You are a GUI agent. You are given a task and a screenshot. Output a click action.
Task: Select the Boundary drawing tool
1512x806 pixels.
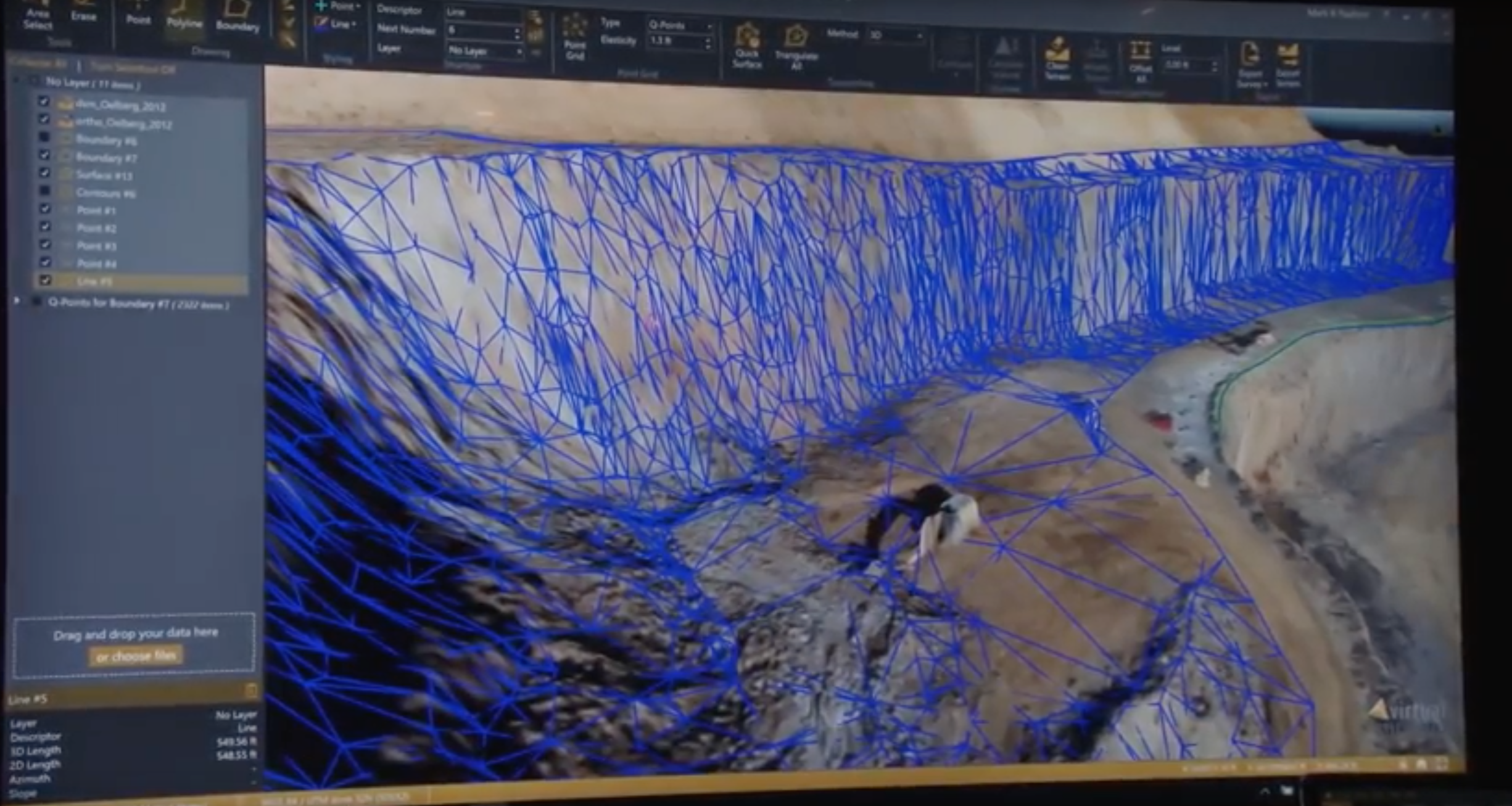click(238, 17)
